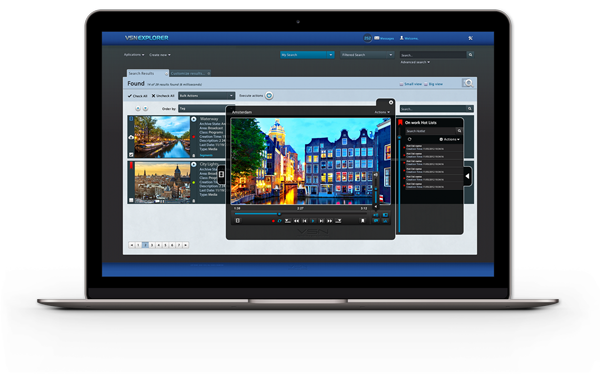Open the Actions menu in the Amsterdam player
This screenshot has width=600, height=381.
(x=382, y=112)
